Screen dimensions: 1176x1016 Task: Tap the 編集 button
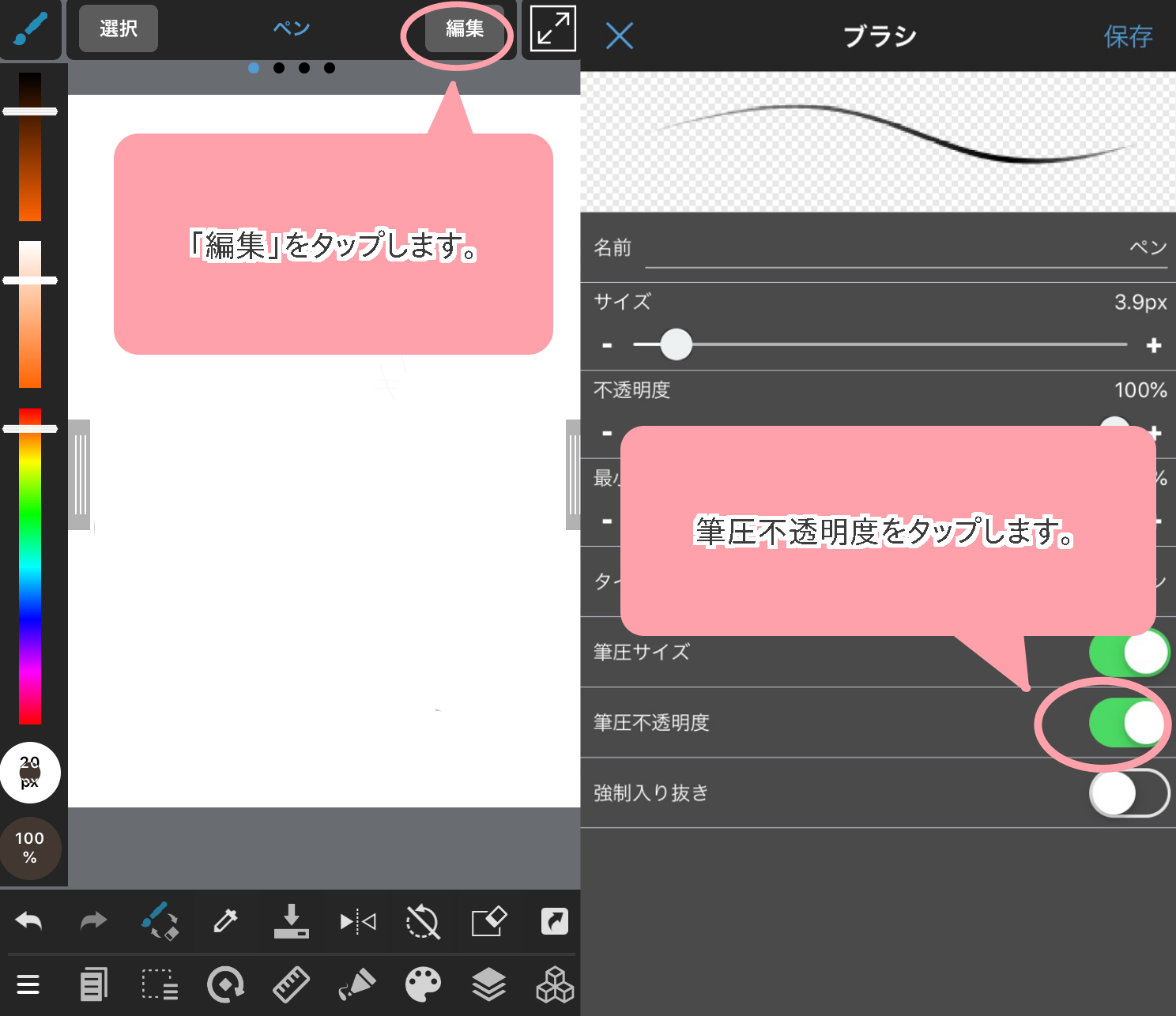464,28
